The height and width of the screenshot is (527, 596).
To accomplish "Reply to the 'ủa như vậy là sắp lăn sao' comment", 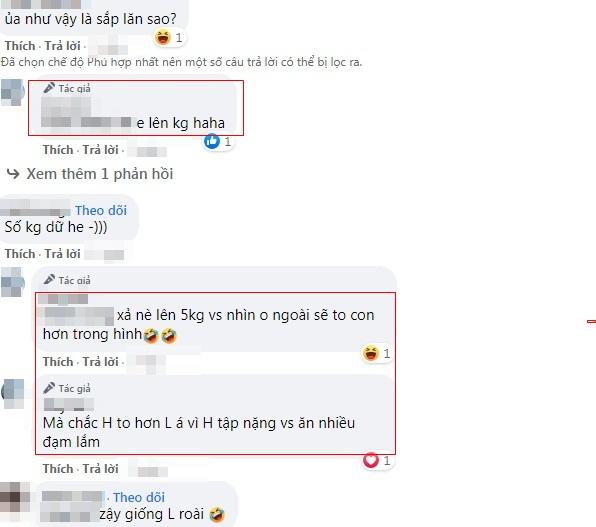I will 62,46.
